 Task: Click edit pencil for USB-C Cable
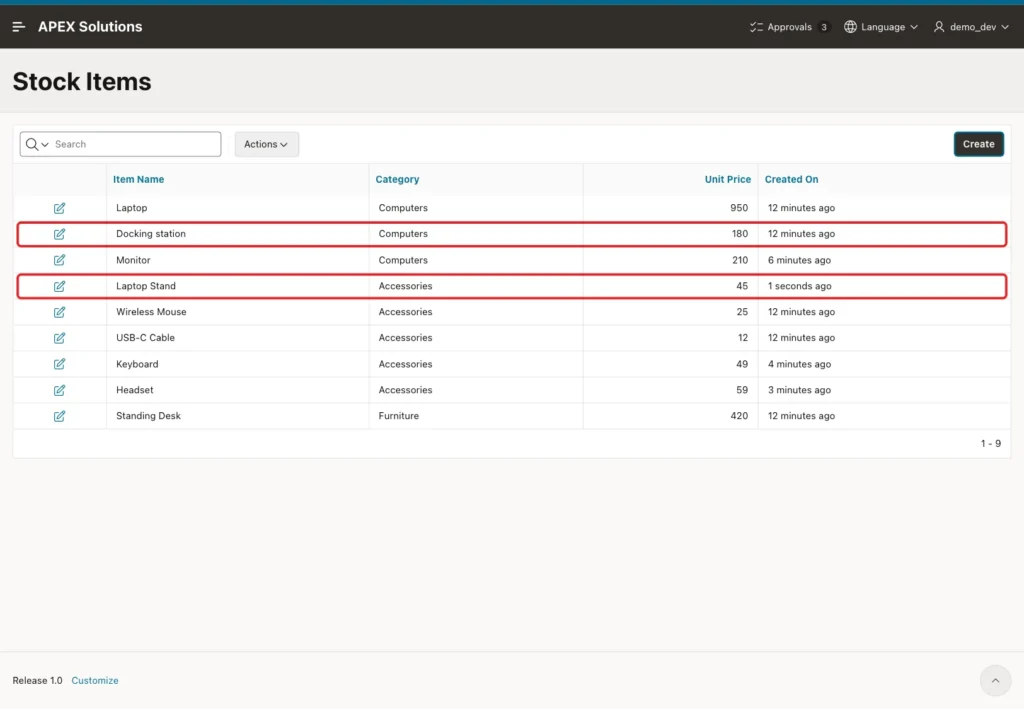(59, 338)
